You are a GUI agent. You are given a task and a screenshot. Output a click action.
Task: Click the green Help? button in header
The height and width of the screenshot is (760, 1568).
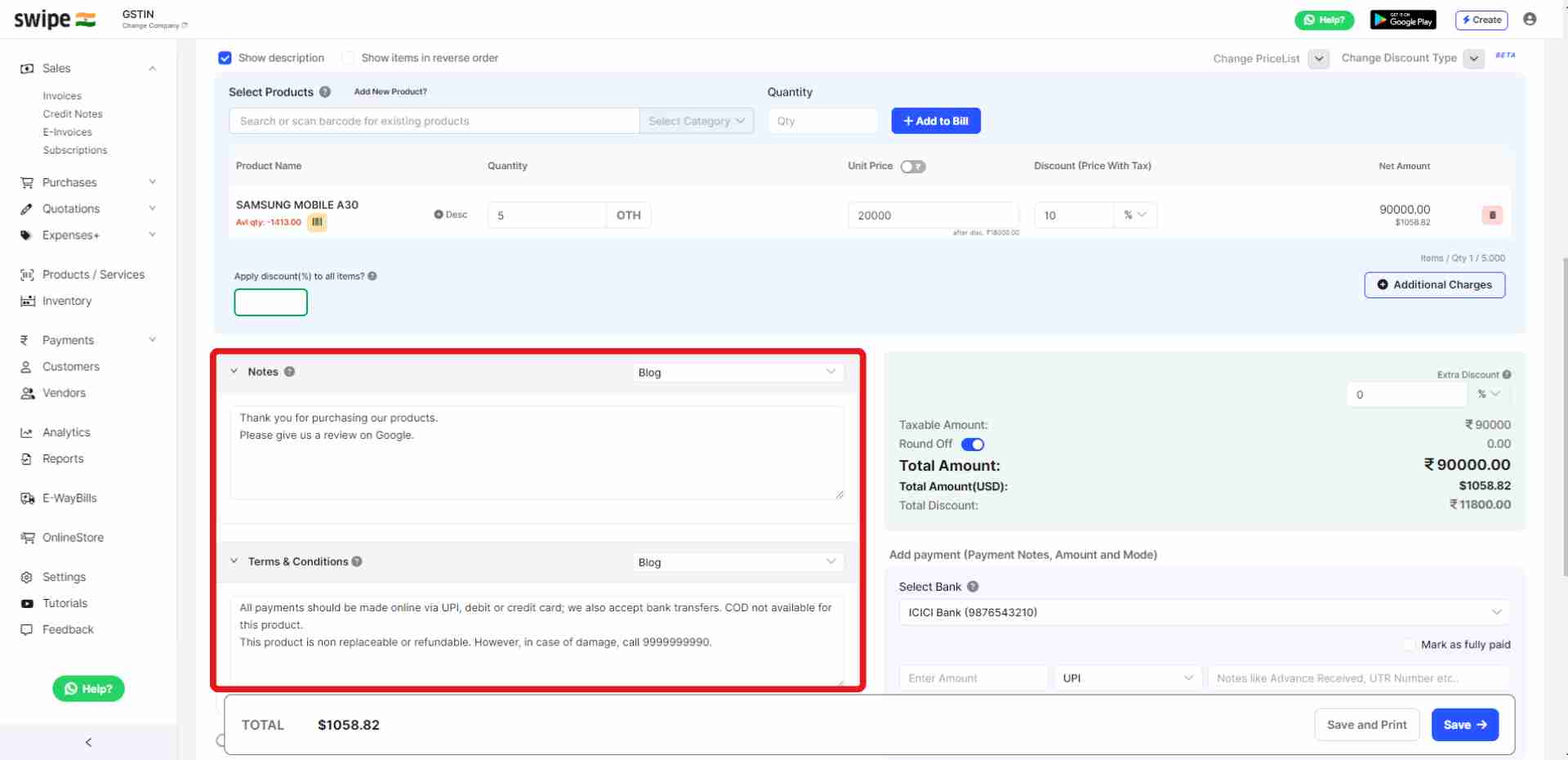click(x=1325, y=20)
